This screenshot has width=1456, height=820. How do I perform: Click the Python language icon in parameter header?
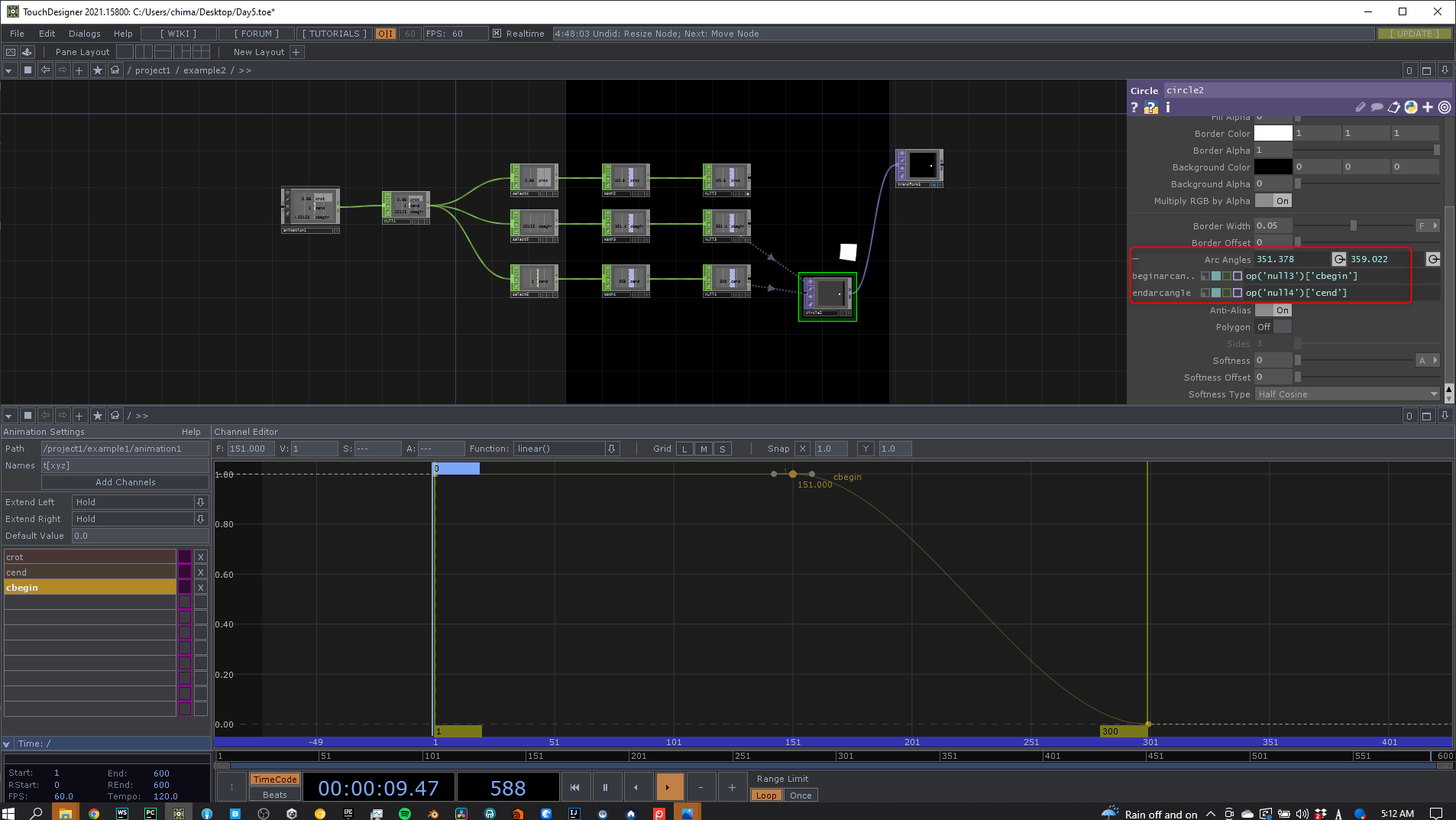pos(1411,108)
